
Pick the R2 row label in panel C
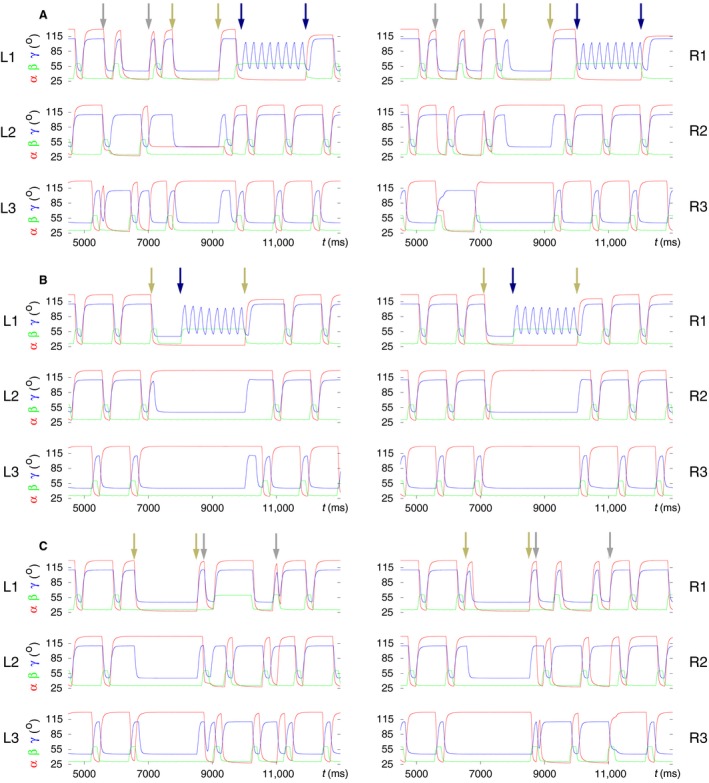click(x=698, y=662)
